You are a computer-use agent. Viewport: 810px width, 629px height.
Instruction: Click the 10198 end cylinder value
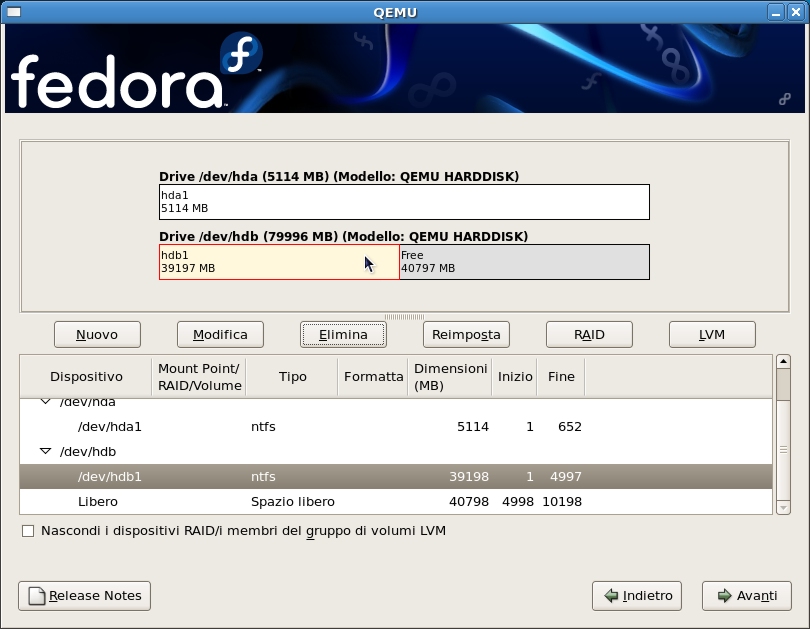click(x=562, y=501)
